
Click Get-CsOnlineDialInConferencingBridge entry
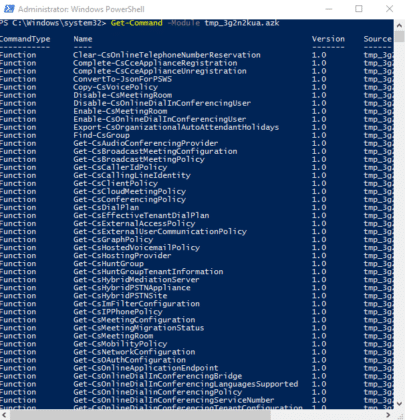click(157, 376)
